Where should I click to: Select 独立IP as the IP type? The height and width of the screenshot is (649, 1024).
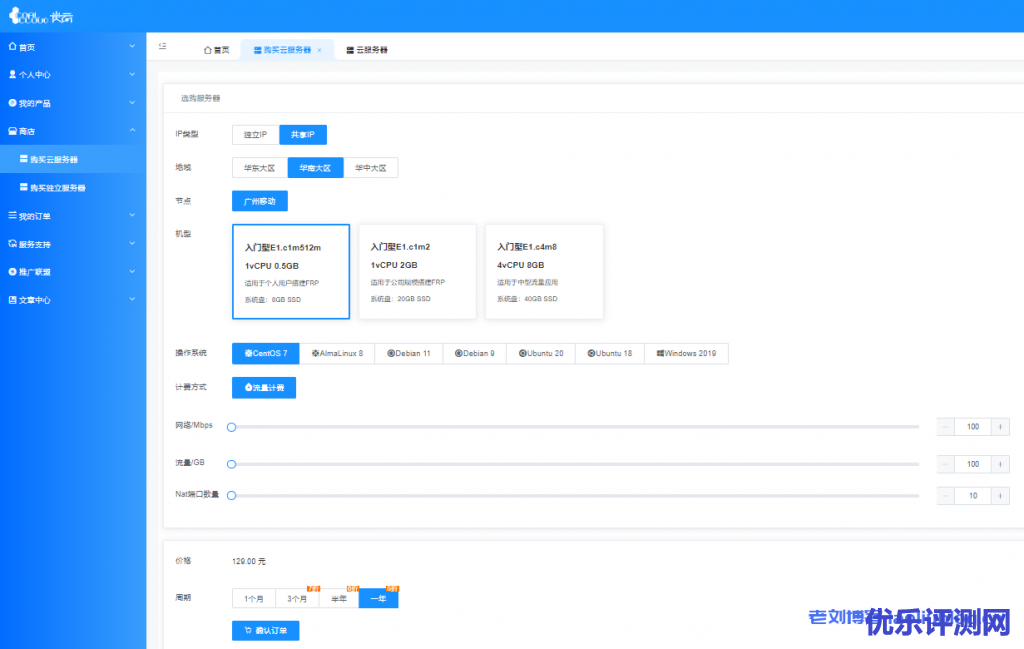255,134
